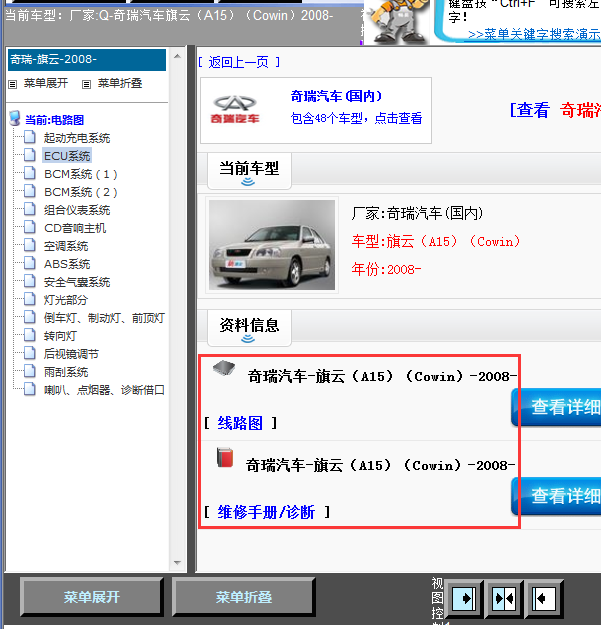
Task: Click the document icon beside 组合仪表系统
Action: 30,209
